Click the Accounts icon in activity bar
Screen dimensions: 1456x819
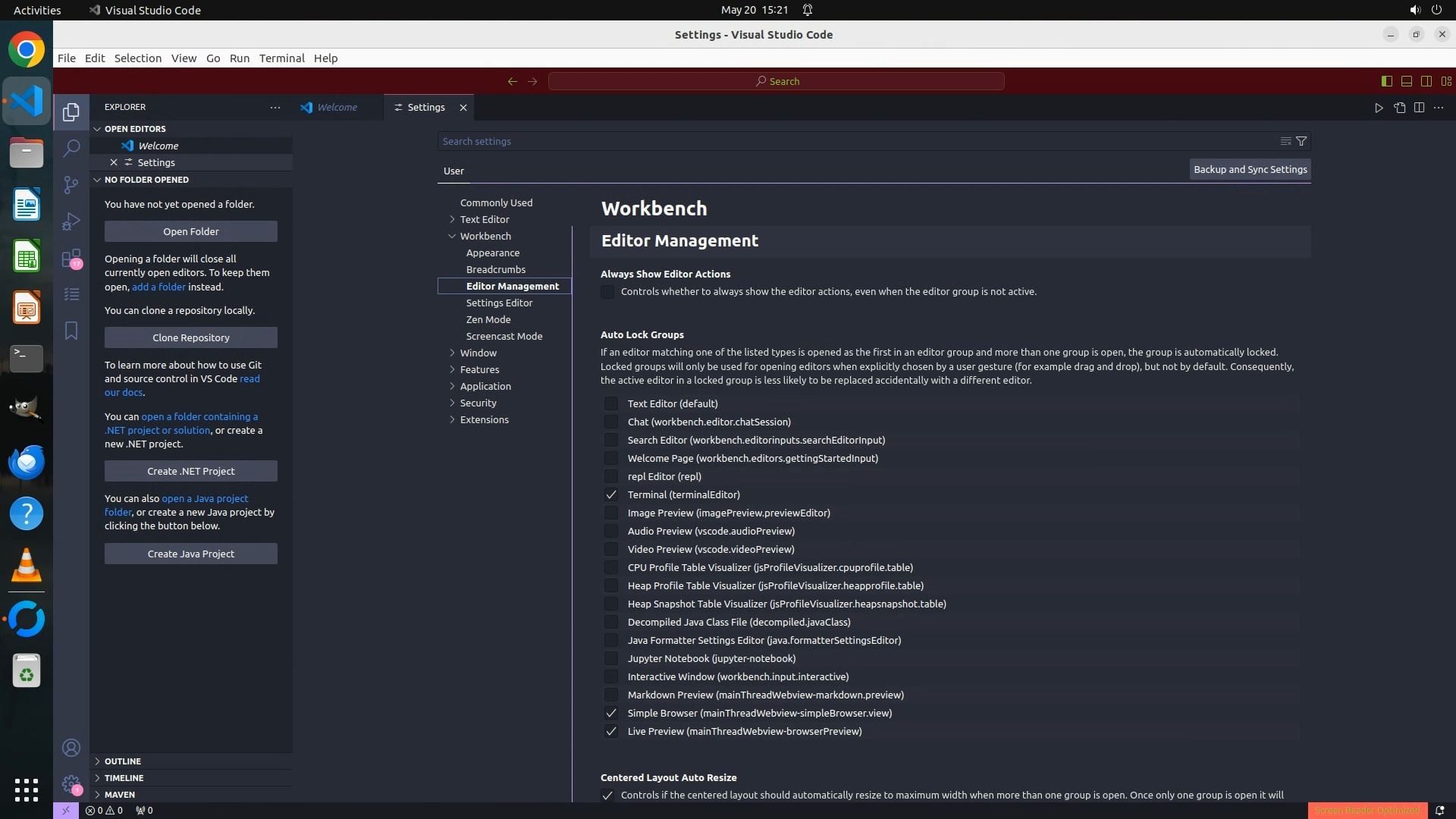[71, 748]
